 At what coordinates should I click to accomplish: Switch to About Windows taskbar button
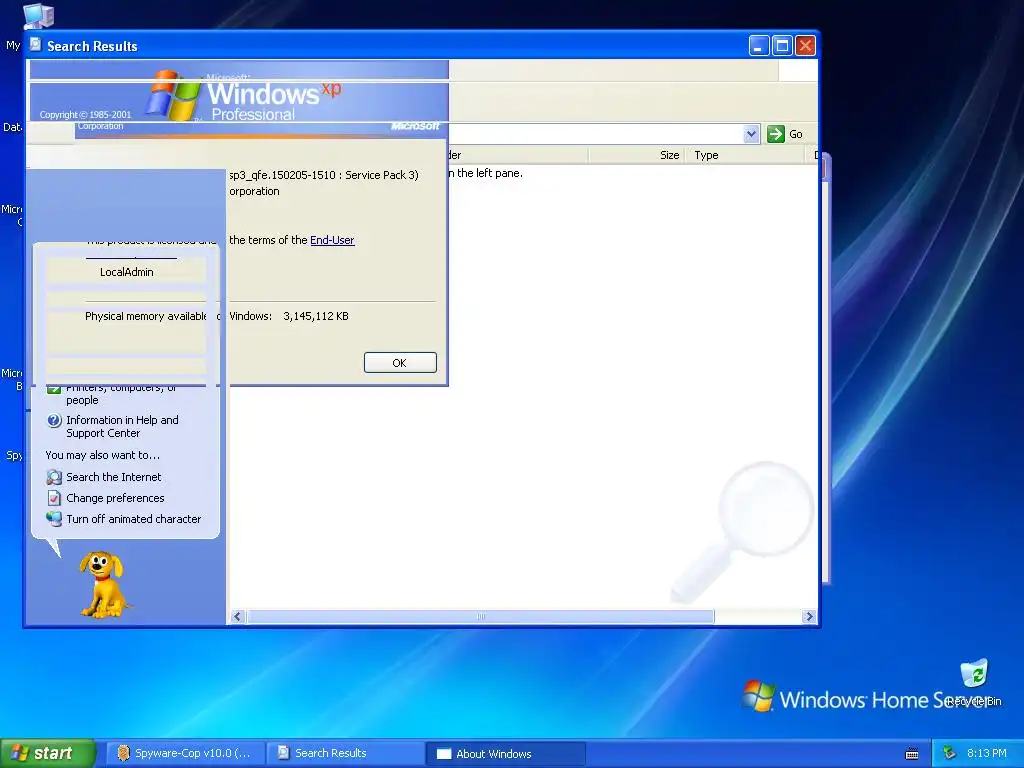pyautogui.click(x=505, y=754)
